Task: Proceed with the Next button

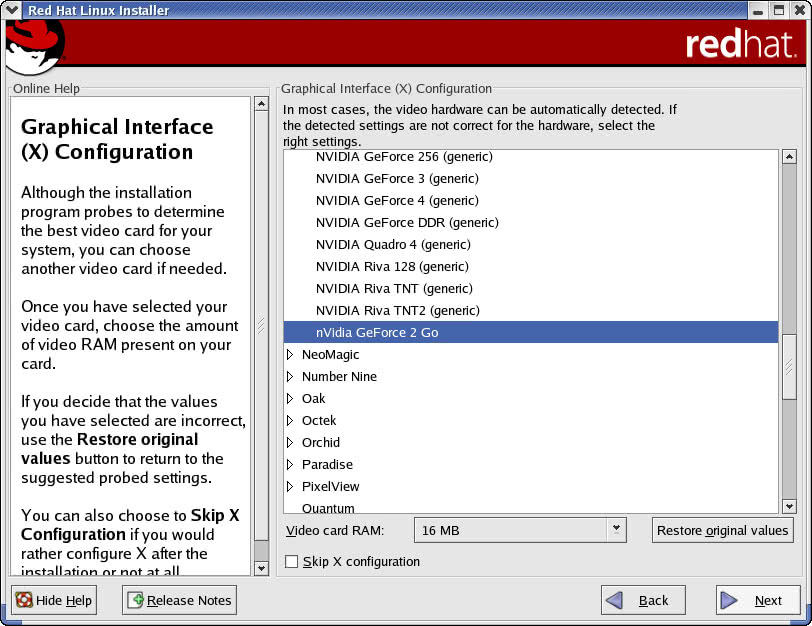Action: [x=758, y=600]
